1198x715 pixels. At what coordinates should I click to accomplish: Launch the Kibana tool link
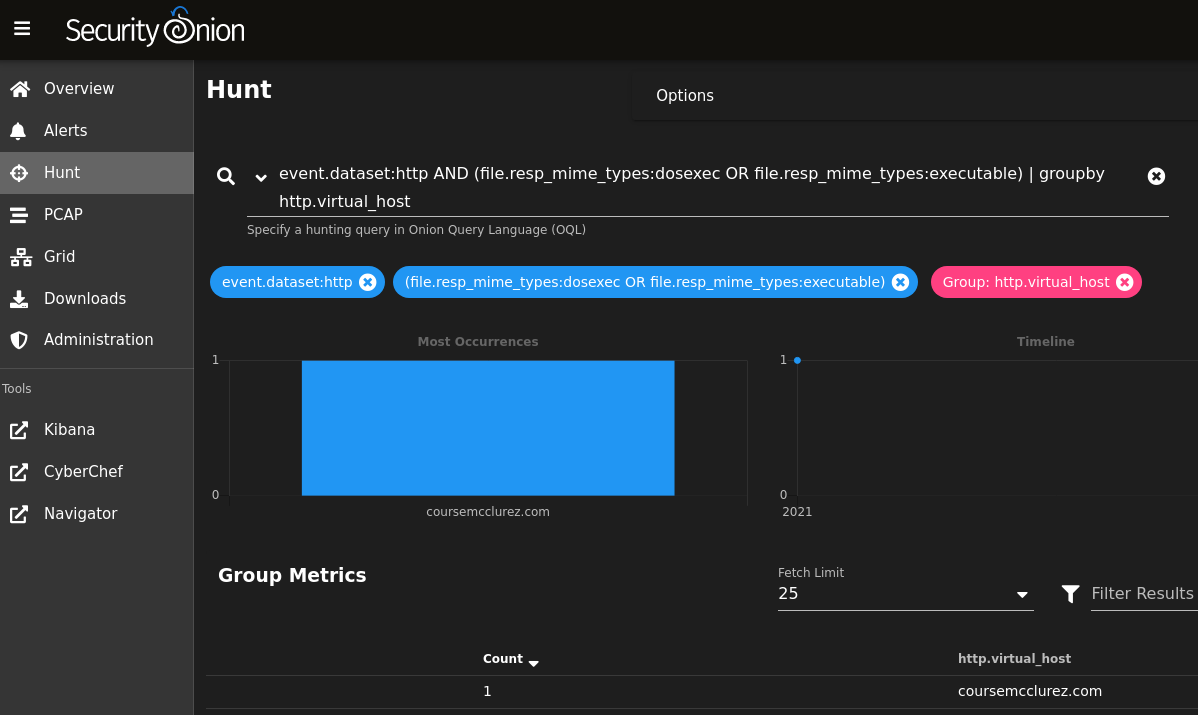(96, 430)
